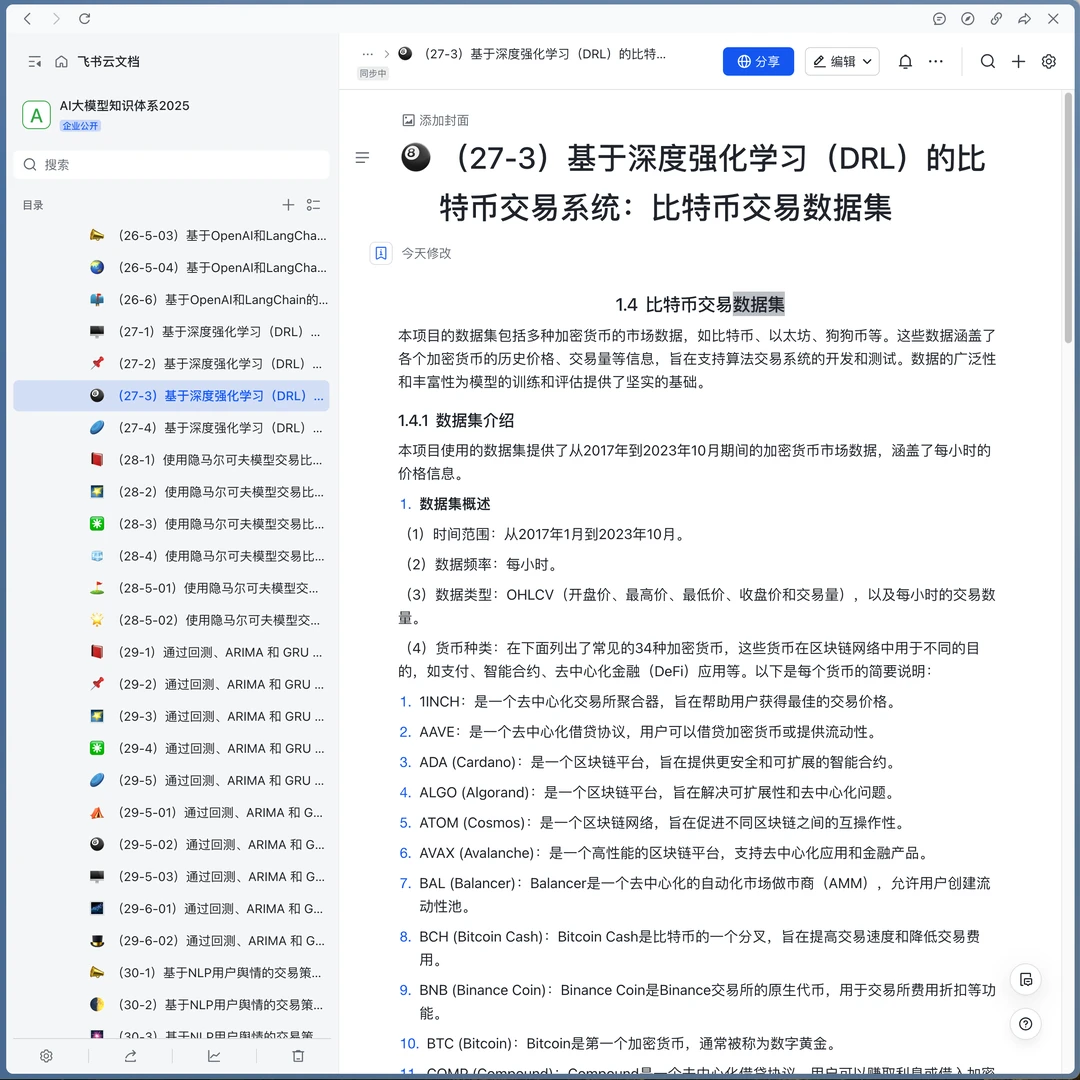The height and width of the screenshot is (1080, 1080).
Task: Click the copy link icon in the title bar
Action: coord(995,18)
